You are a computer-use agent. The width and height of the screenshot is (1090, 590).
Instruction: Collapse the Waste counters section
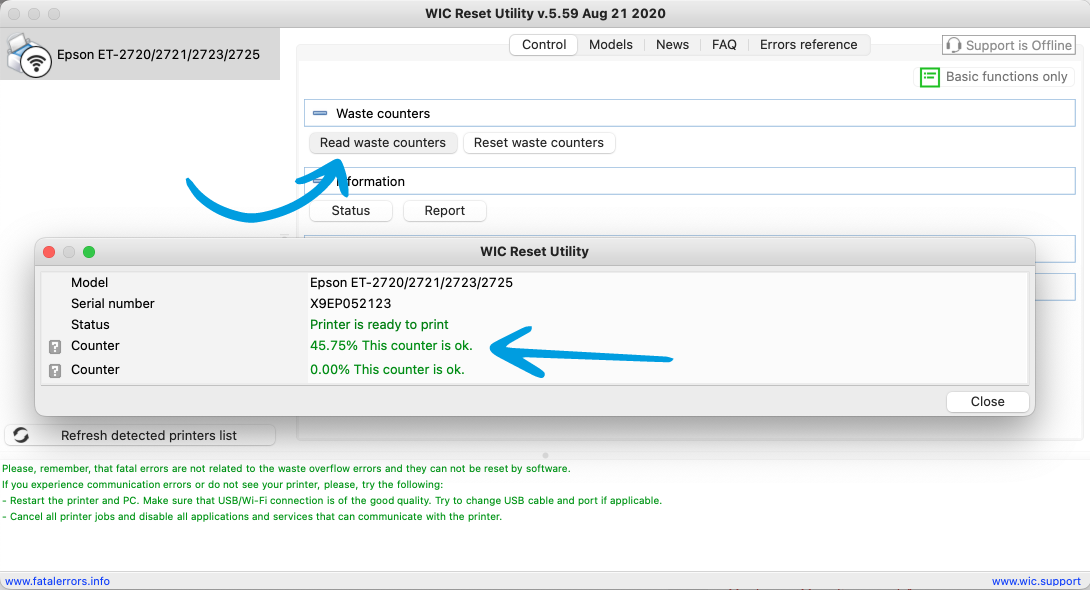tap(320, 113)
